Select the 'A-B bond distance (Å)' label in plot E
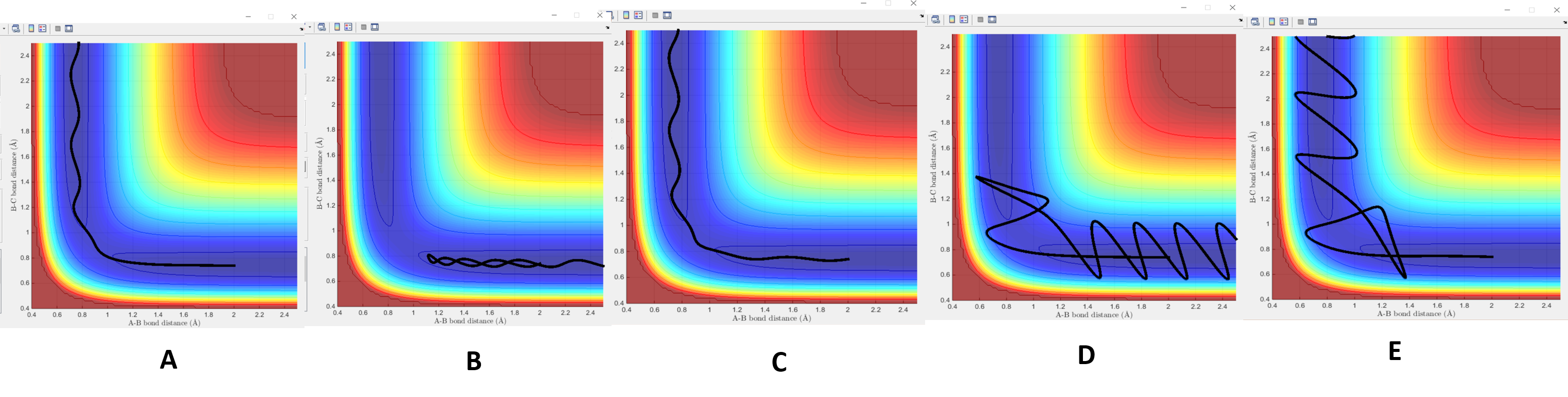1568x397 pixels. (x=1416, y=313)
